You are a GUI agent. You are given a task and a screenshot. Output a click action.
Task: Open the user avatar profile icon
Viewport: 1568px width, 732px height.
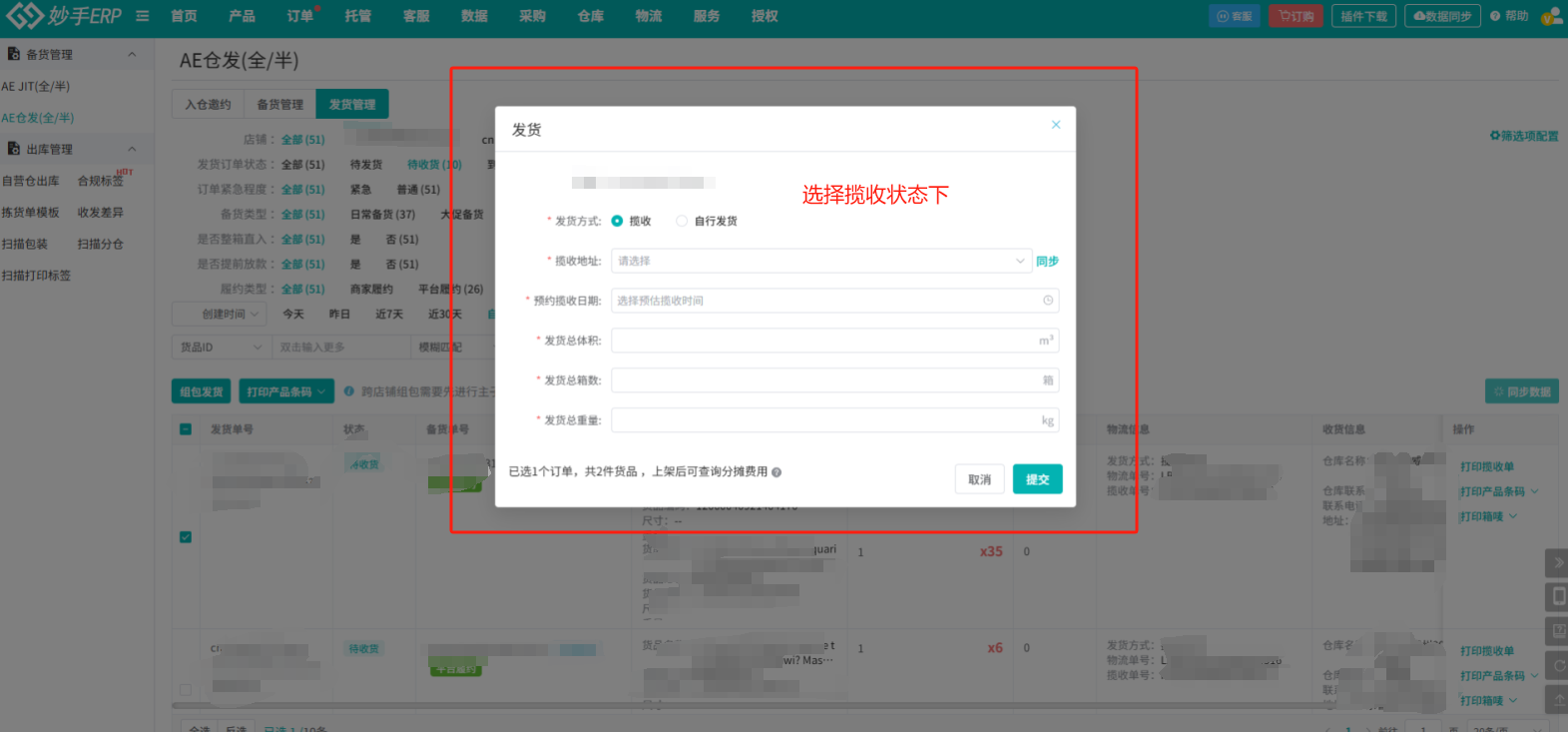pos(1552,16)
